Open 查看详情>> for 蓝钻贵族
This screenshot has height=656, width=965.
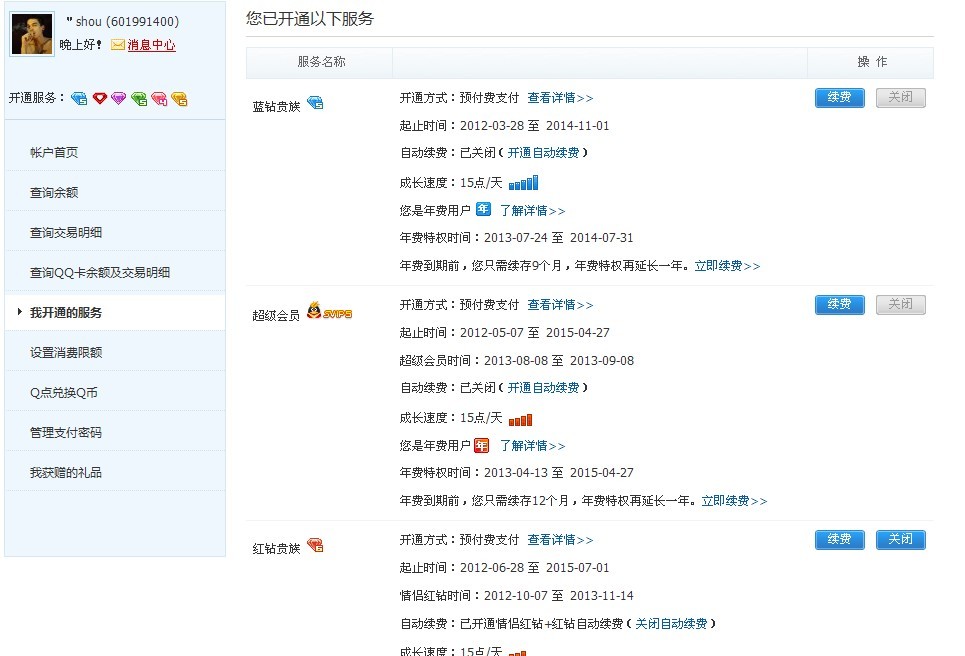[x=560, y=98]
